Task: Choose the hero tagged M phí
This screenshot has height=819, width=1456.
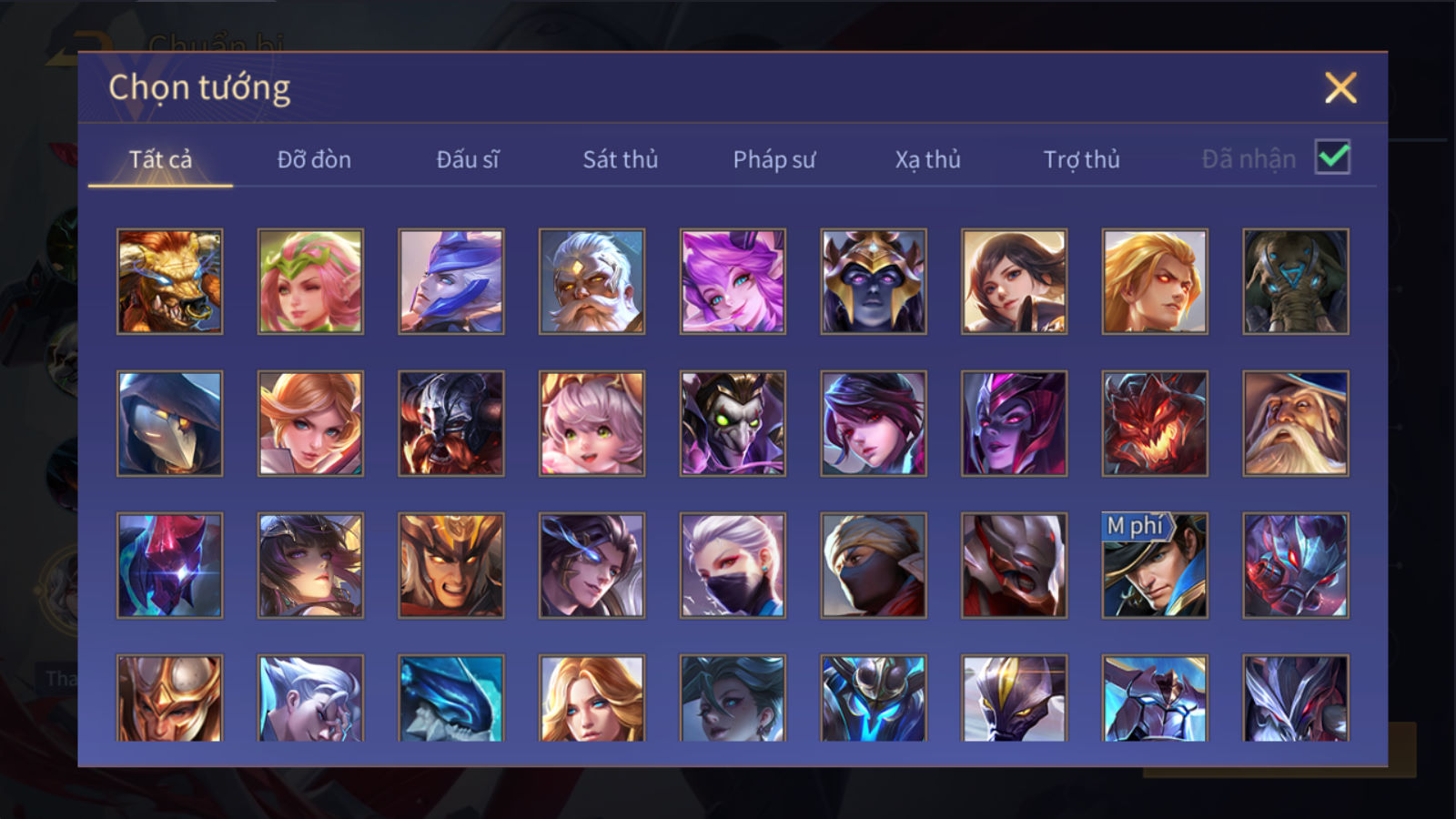Action: (1155, 565)
